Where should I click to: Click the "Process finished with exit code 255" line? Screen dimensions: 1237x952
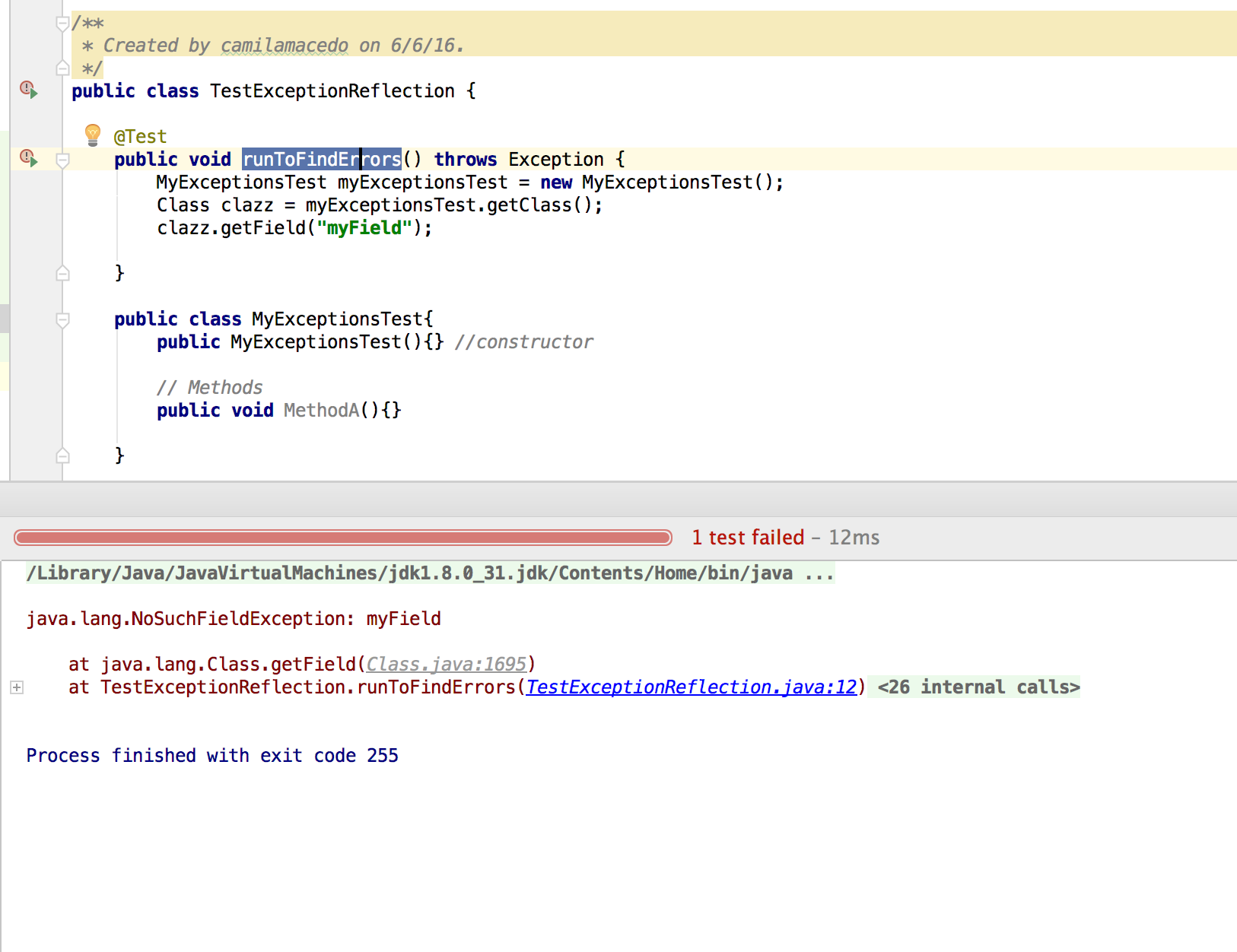[212, 755]
